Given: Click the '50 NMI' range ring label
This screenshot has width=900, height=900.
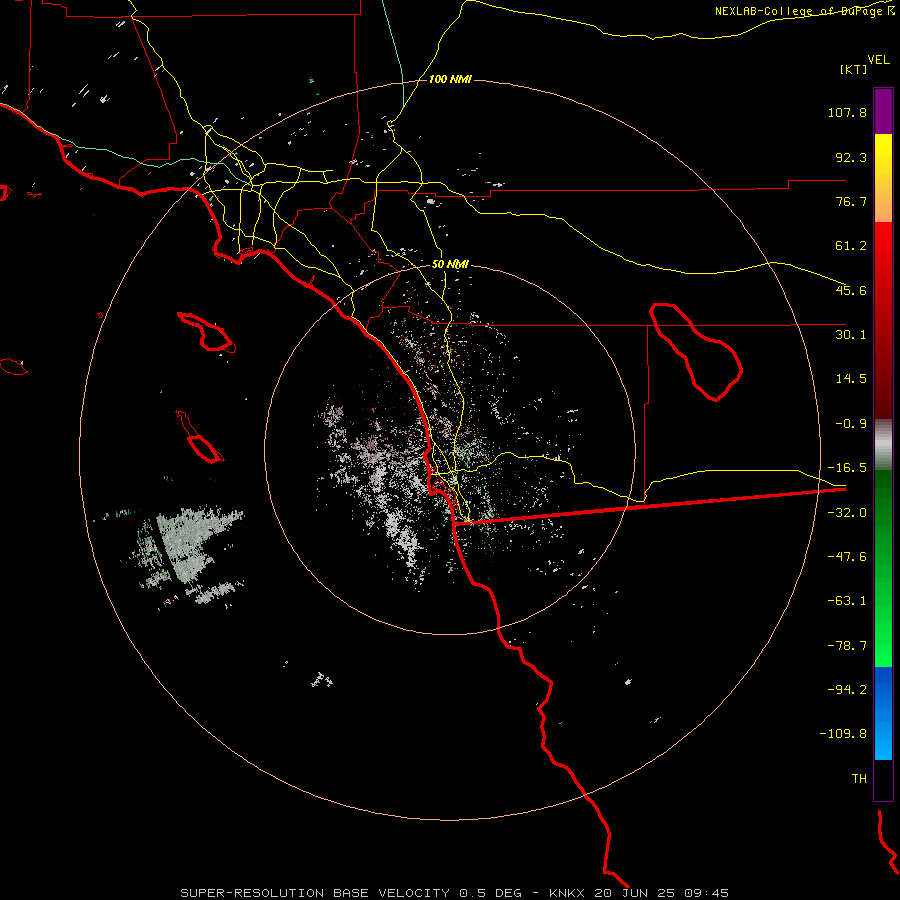Looking at the screenshot, I should click(450, 265).
